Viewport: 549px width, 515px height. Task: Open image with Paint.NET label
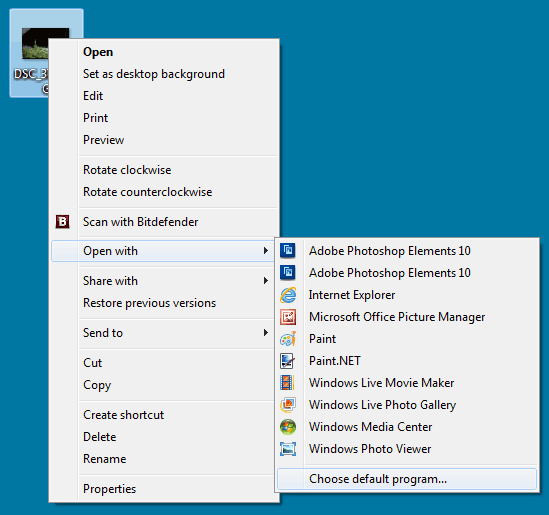point(335,361)
